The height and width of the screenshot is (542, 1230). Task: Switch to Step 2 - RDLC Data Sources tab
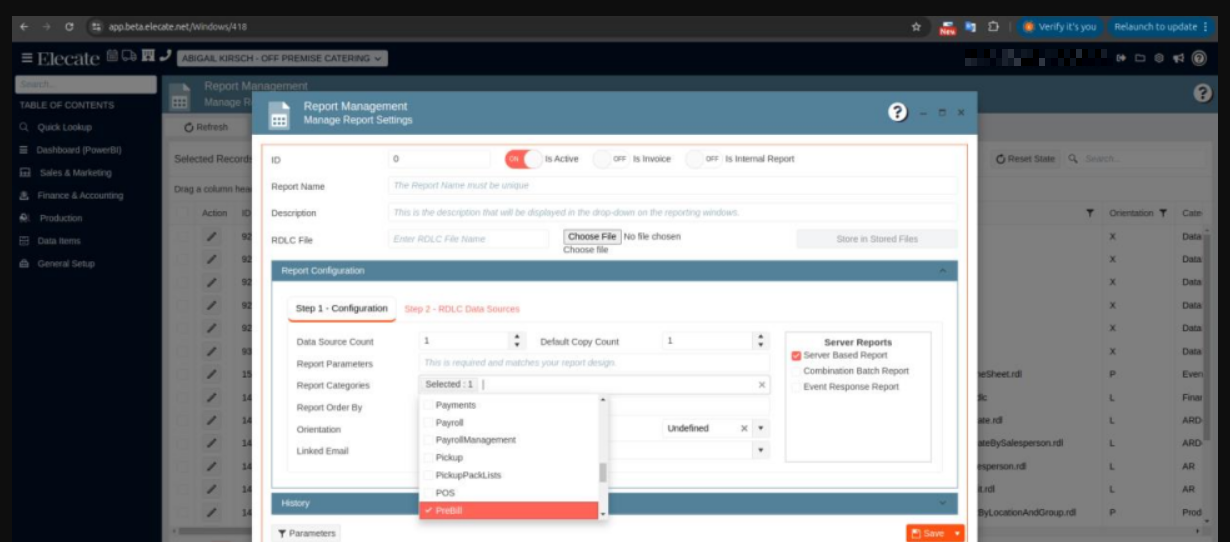click(461, 309)
